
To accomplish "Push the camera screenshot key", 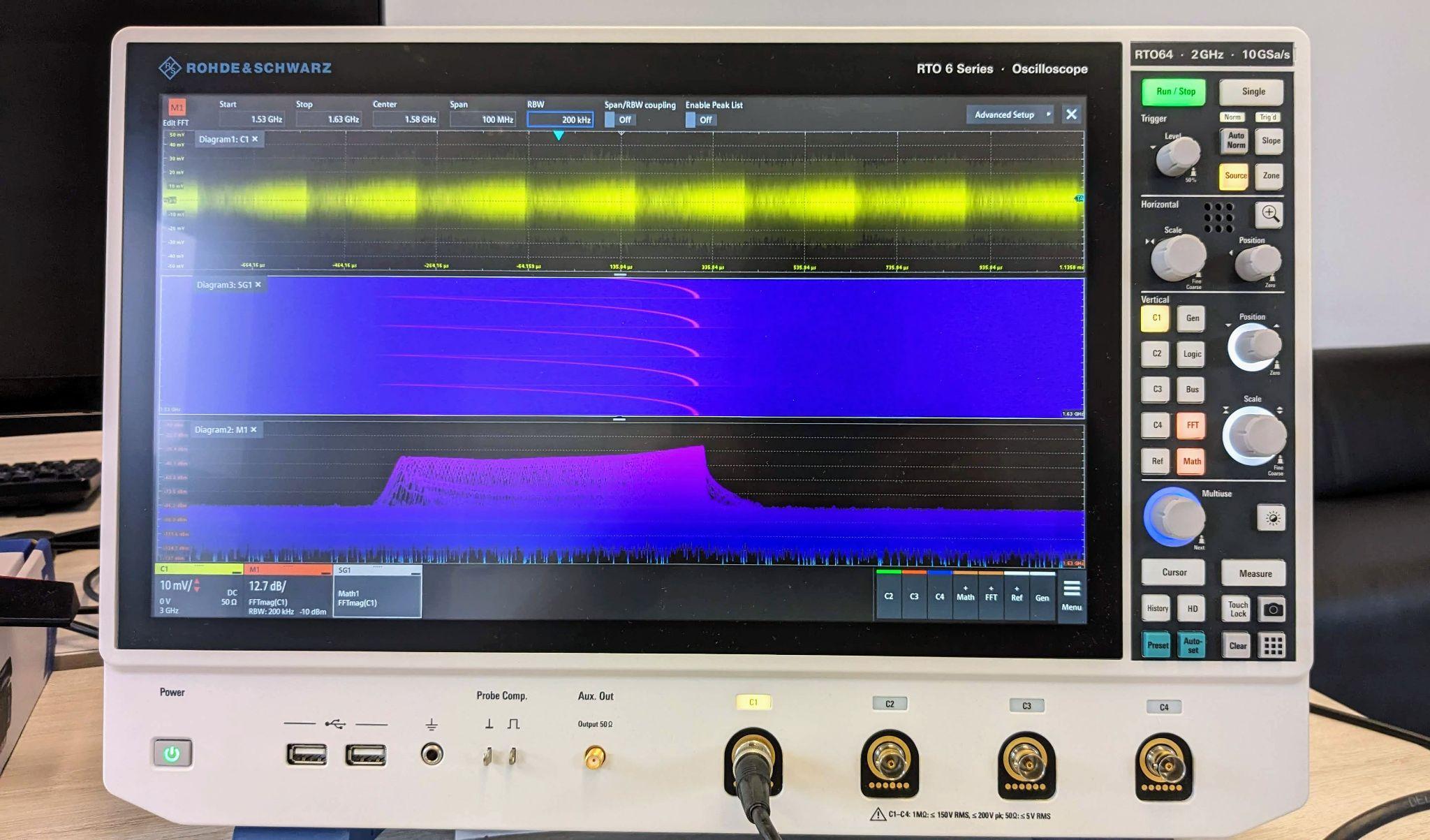I will click(1272, 610).
